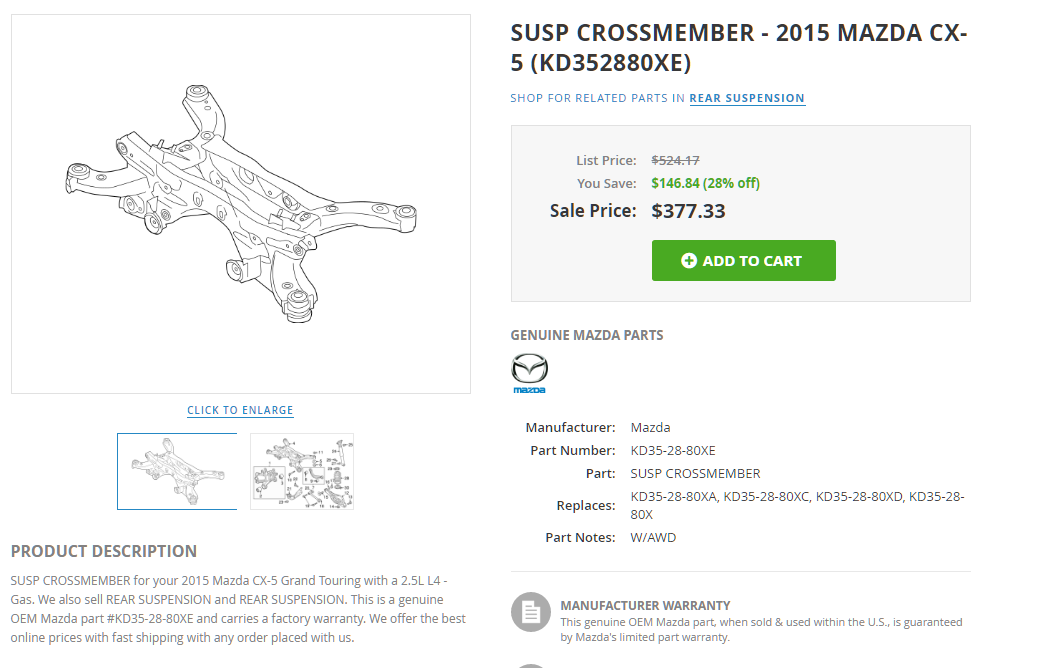Image resolution: width=1038 pixels, height=668 pixels.
Task: Click the $377.33 sale price
Action: pyautogui.click(x=688, y=211)
